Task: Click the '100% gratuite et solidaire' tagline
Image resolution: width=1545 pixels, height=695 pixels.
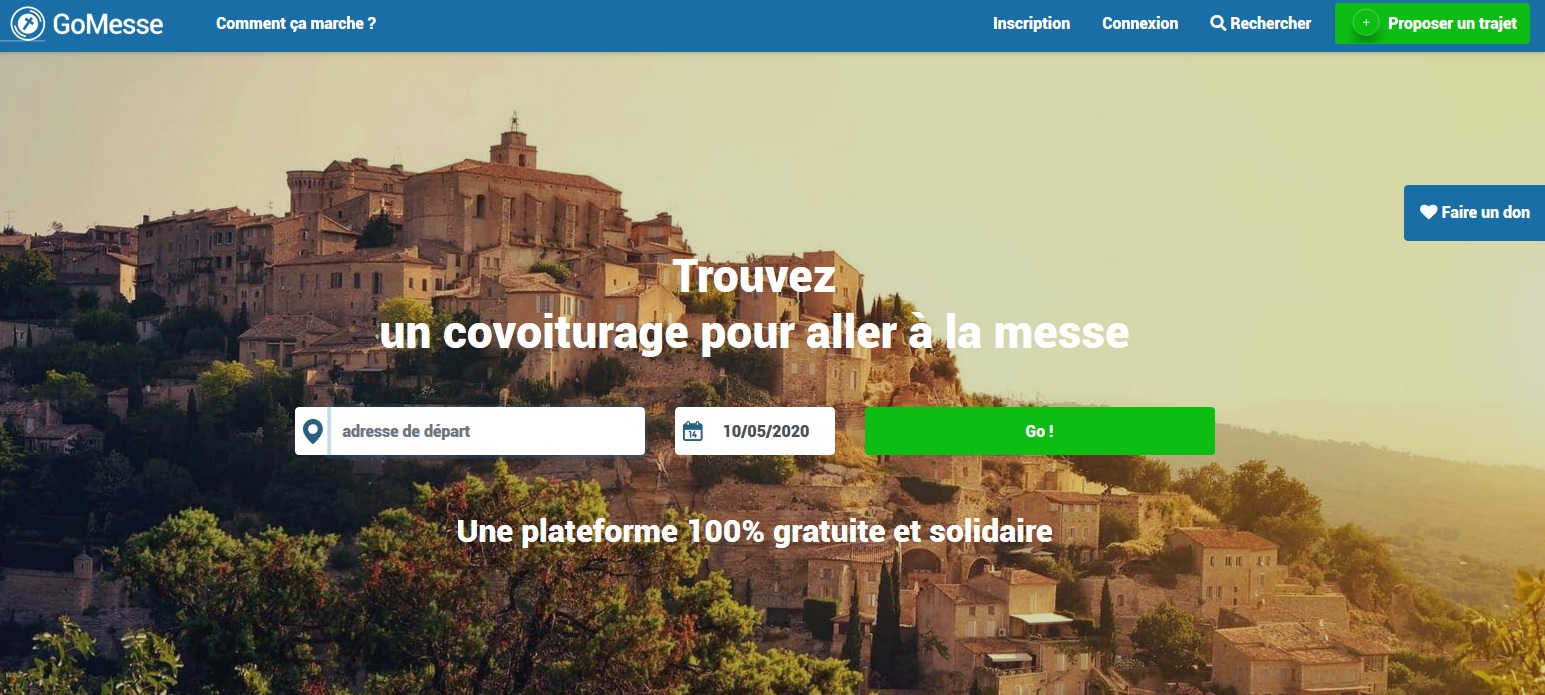Action: coord(870,531)
